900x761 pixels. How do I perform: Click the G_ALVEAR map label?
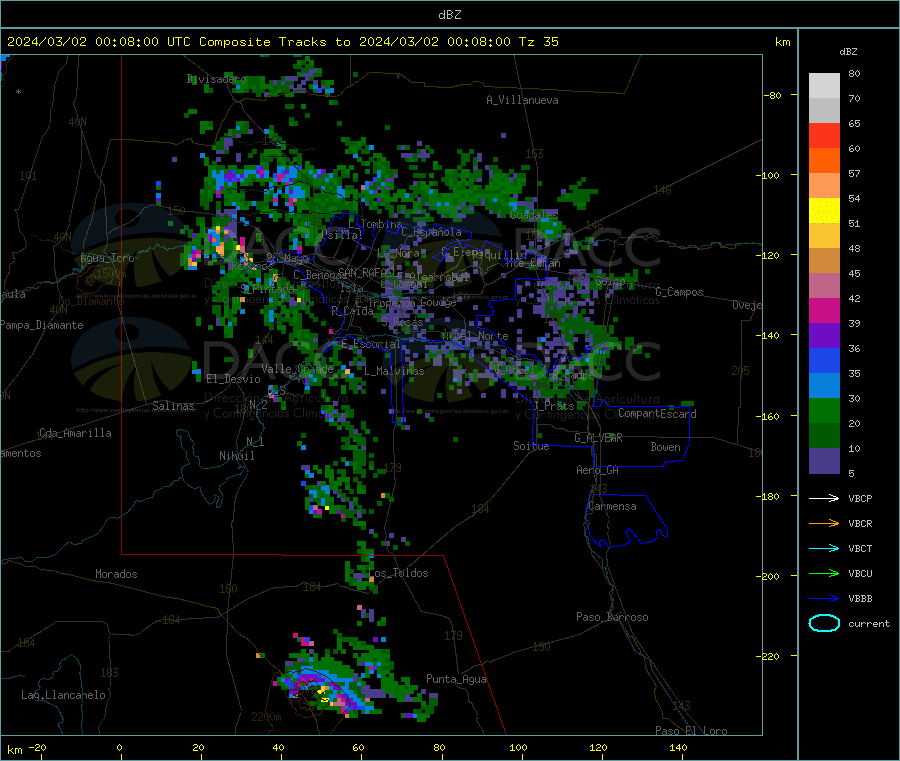[x=598, y=438]
